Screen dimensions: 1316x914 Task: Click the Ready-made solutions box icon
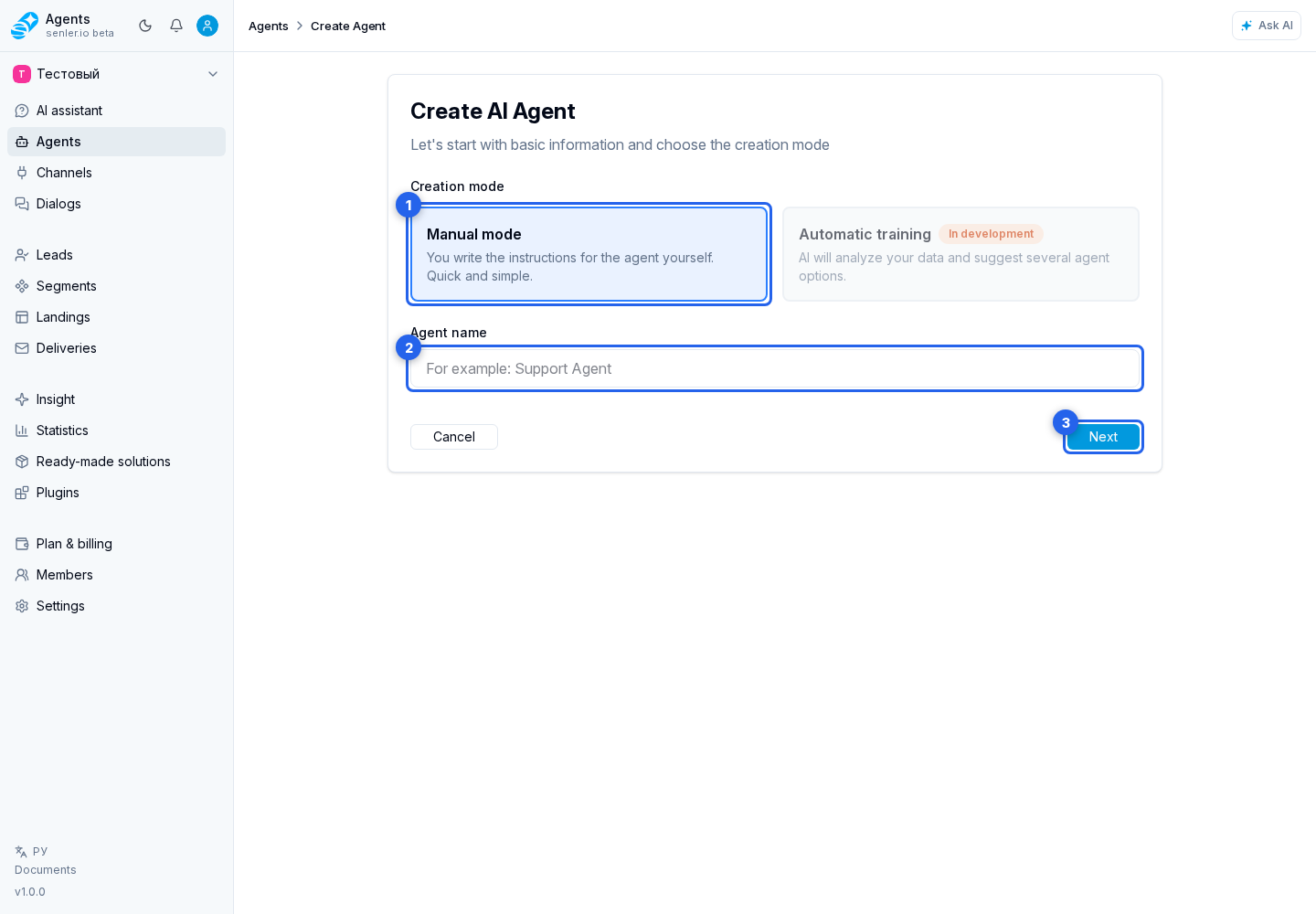click(22, 462)
